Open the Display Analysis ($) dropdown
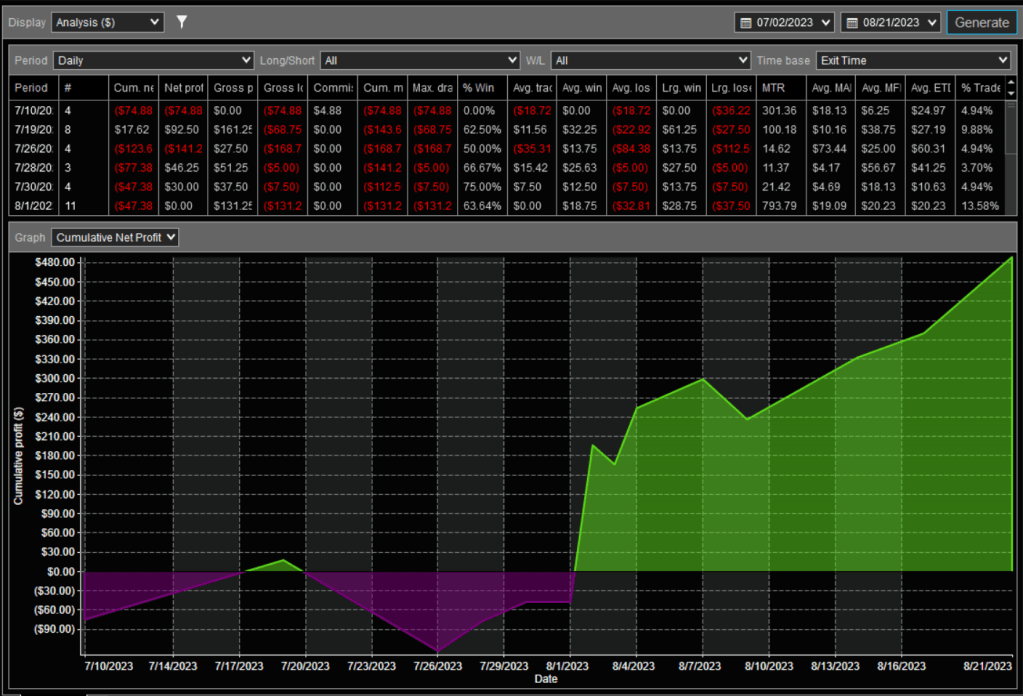Viewport: 1023px width, 696px height. (x=107, y=21)
